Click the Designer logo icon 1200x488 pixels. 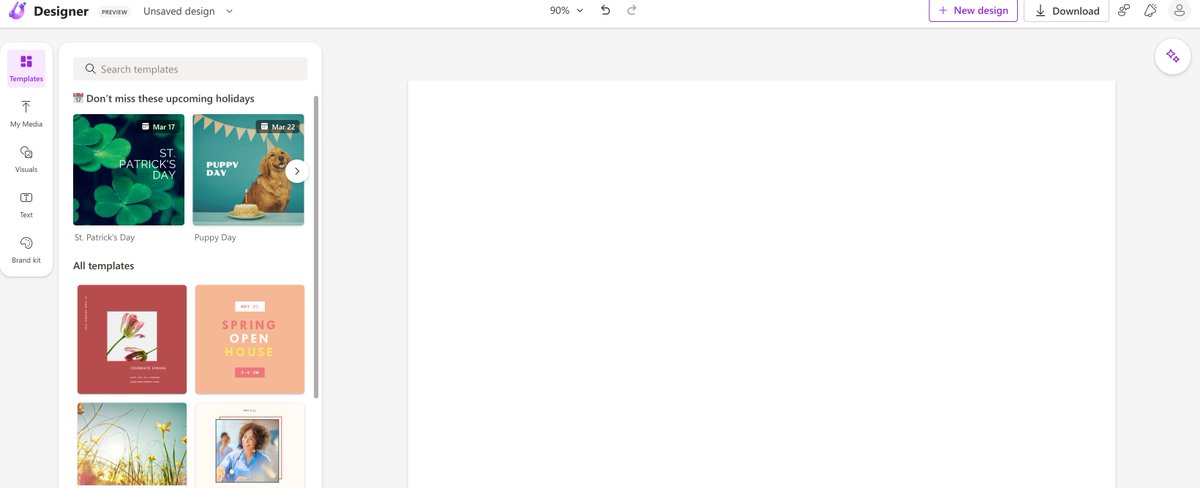(17, 11)
